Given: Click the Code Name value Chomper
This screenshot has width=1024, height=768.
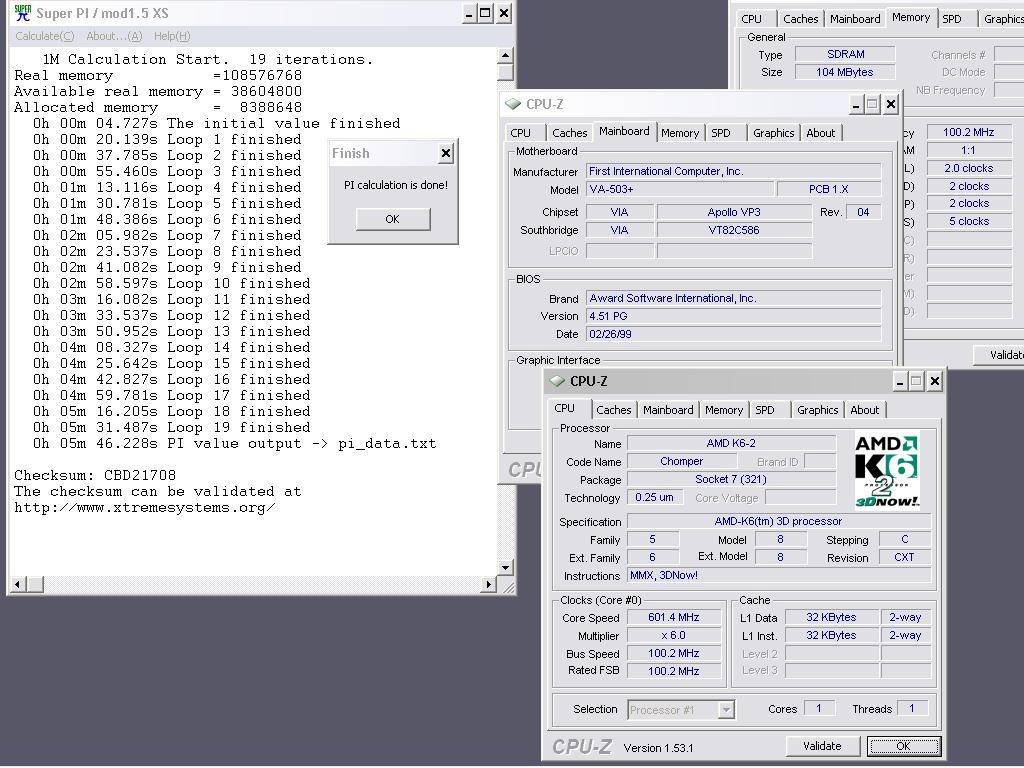Looking at the screenshot, I should tap(682, 461).
